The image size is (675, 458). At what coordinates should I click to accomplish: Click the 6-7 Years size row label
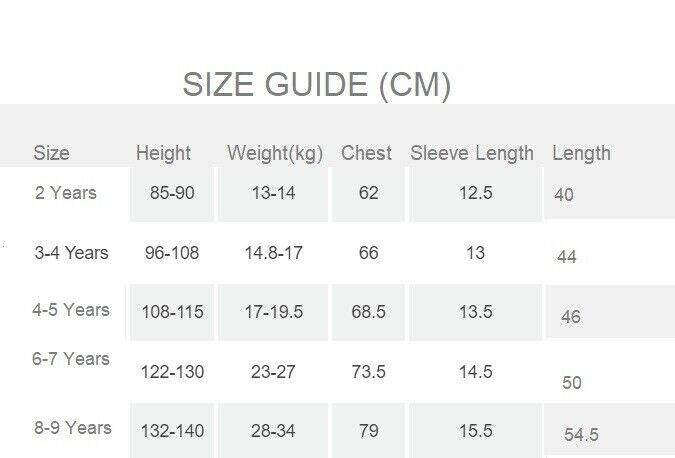click(x=71, y=359)
